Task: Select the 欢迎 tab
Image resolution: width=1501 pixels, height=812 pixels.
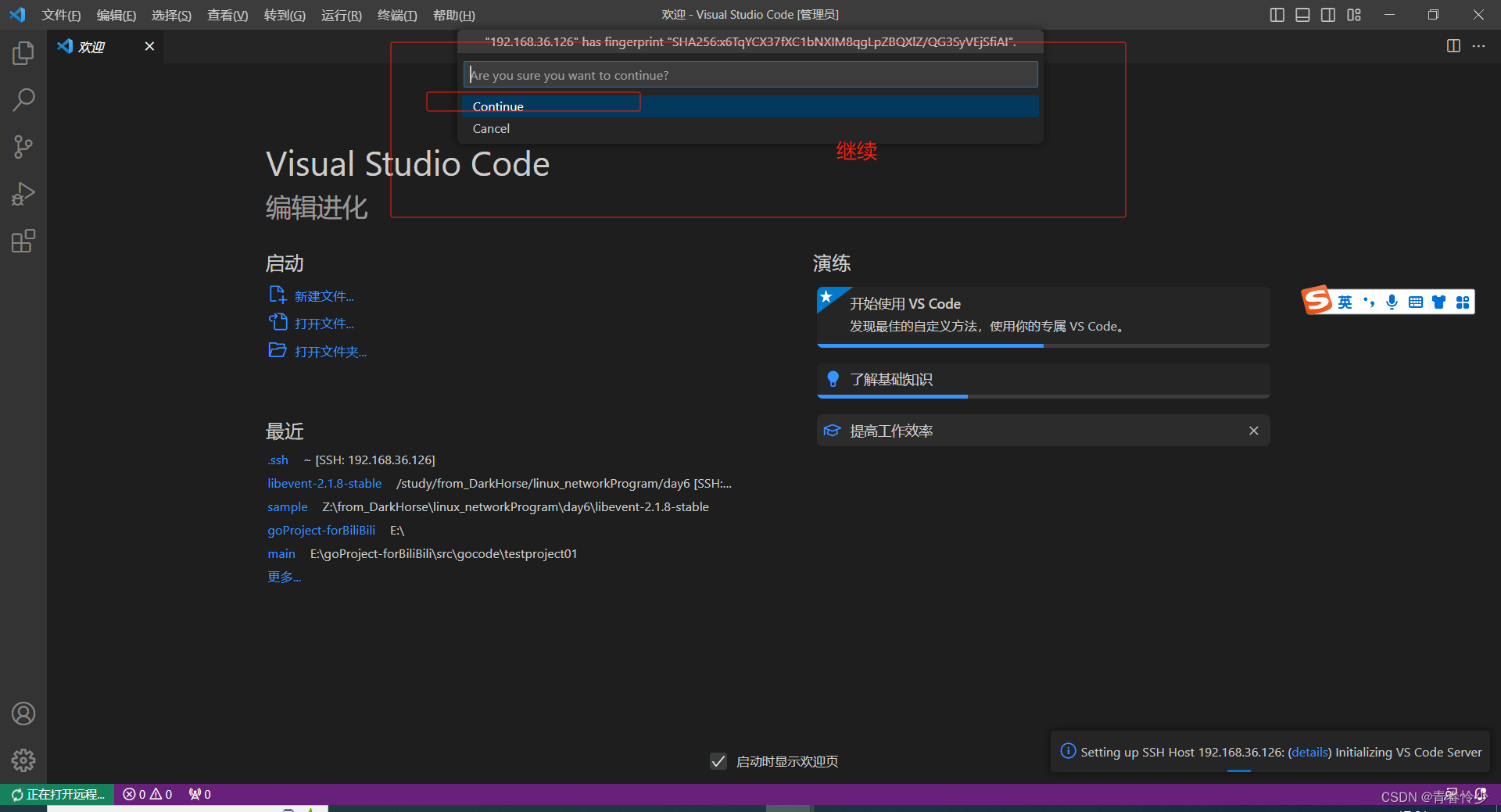Action: pos(91,46)
